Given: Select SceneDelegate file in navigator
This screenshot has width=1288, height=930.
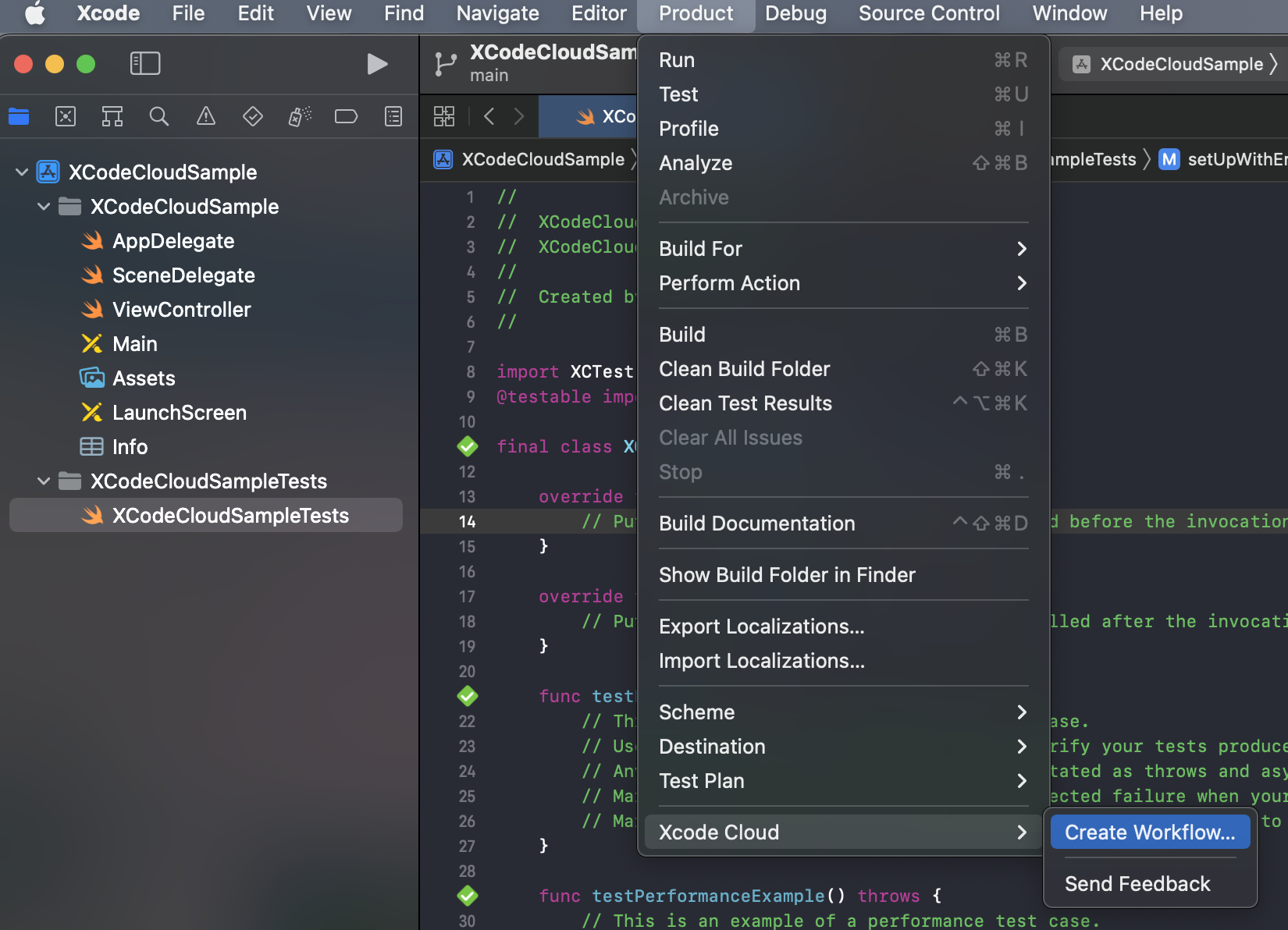Looking at the screenshot, I should click(x=183, y=275).
